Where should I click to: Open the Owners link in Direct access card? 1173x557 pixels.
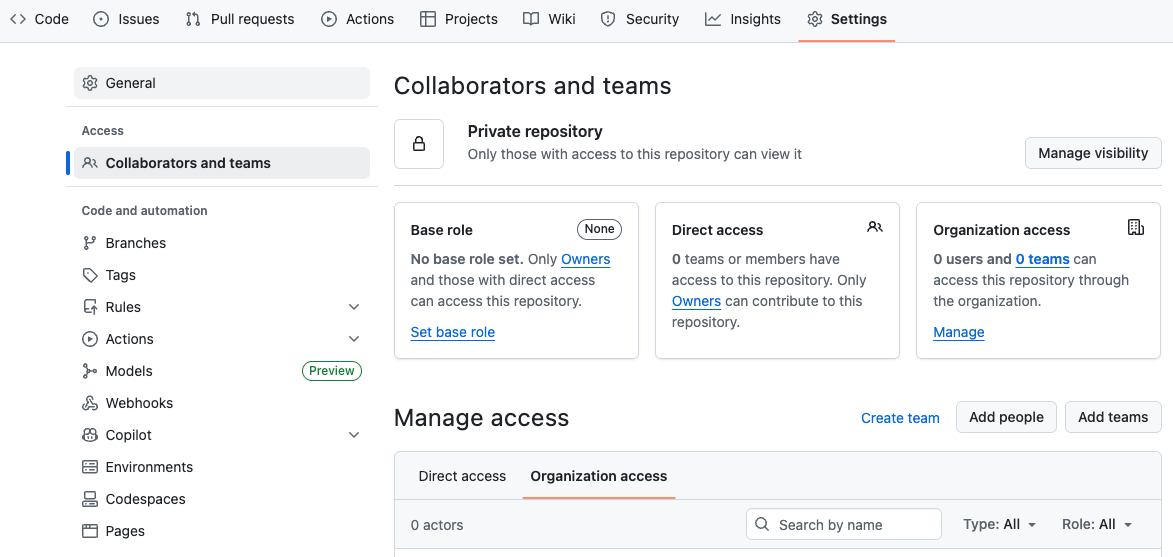tap(696, 301)
